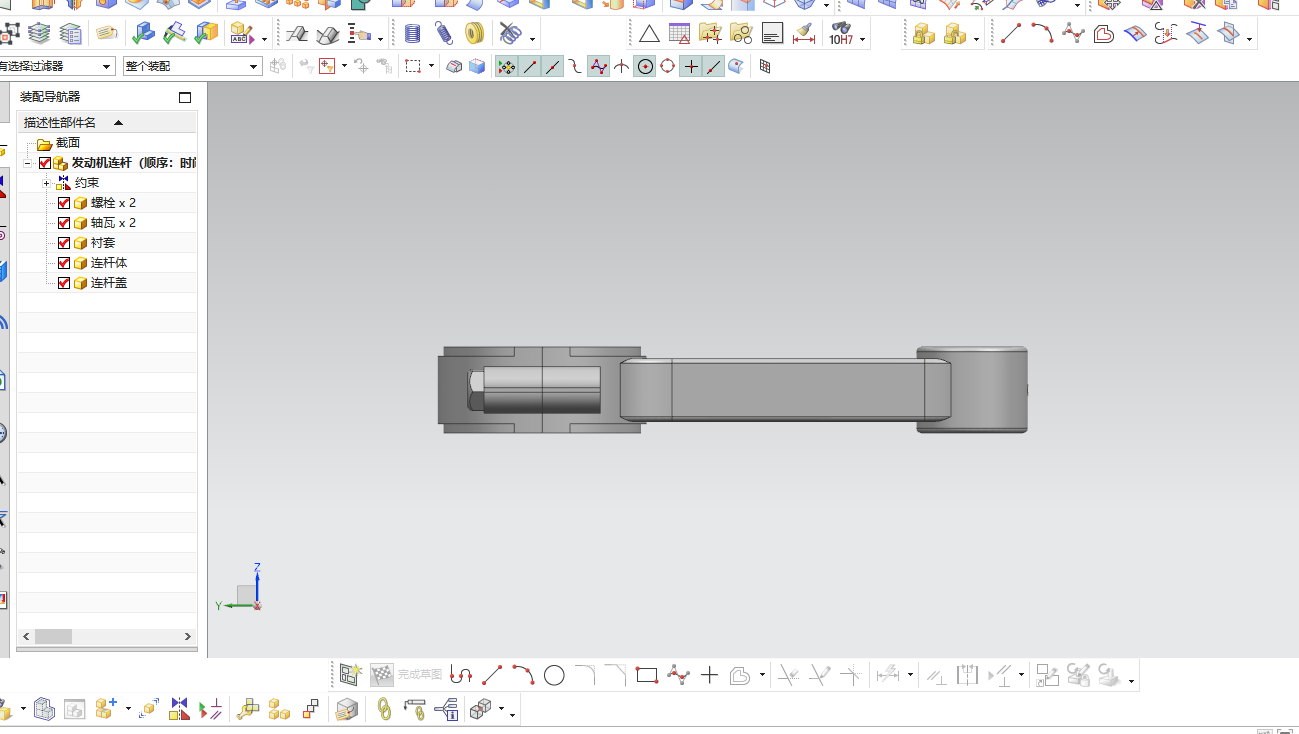Screen dimensions: 1299x734
Task: Select the 截面 folder in navigator
Action: pos(59,143)
